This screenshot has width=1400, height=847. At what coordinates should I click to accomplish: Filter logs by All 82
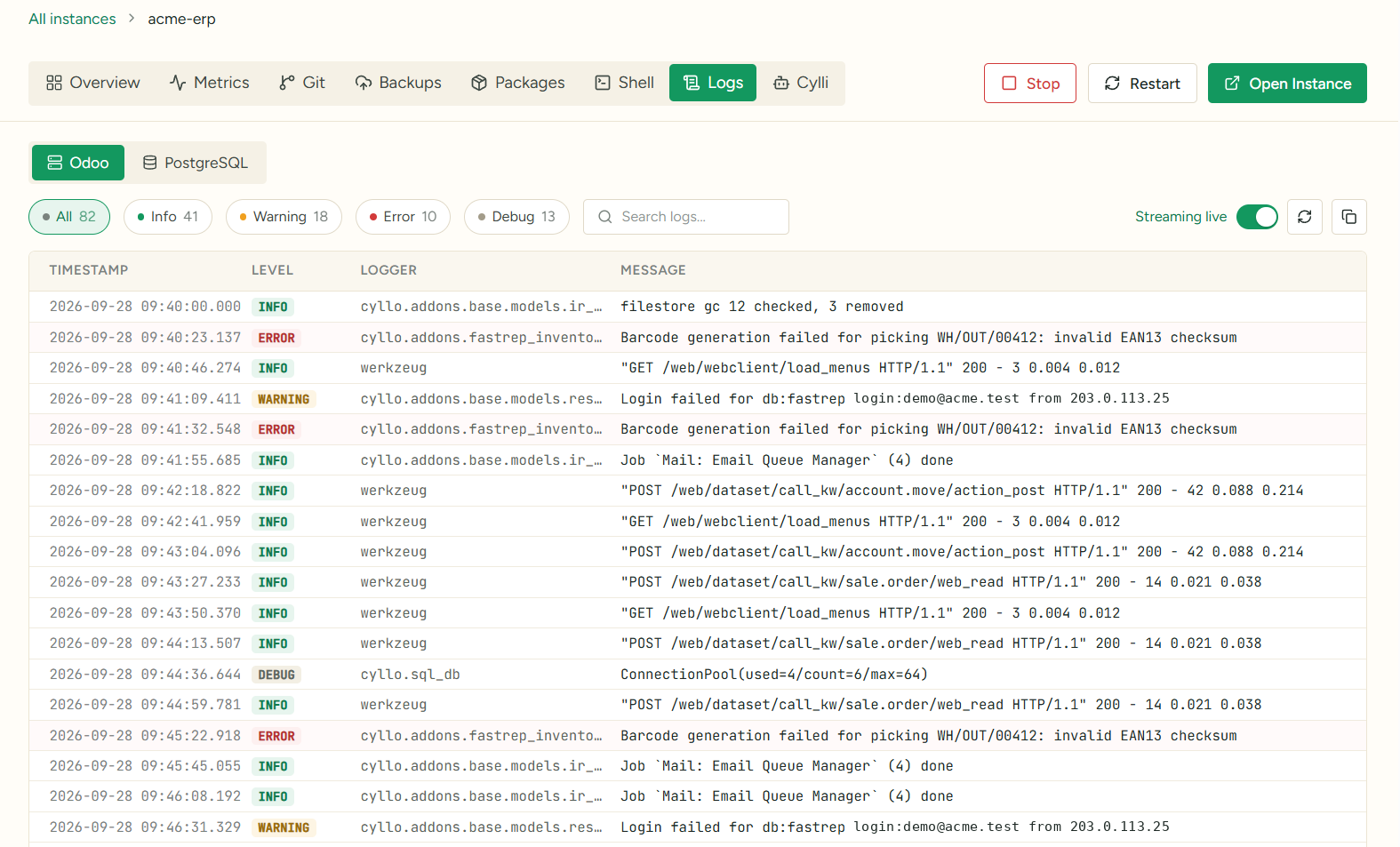(69, 217)
